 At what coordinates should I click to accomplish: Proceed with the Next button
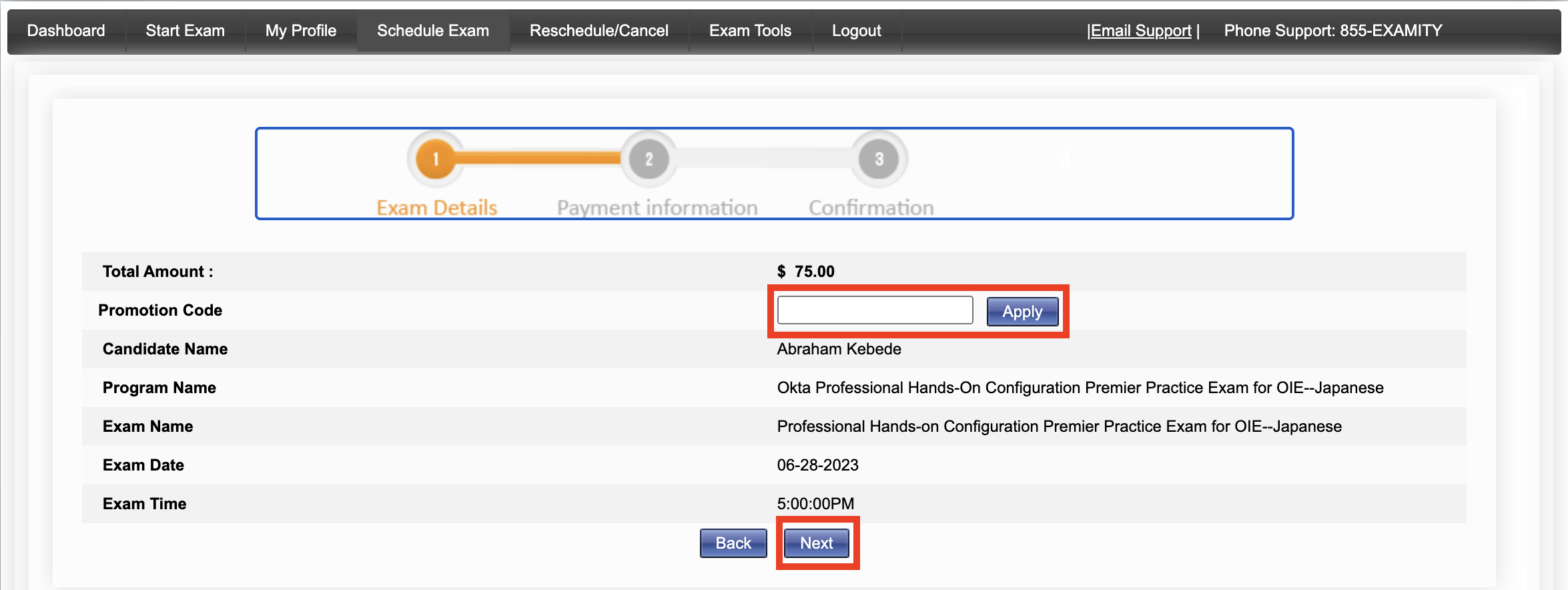[816, 543]
